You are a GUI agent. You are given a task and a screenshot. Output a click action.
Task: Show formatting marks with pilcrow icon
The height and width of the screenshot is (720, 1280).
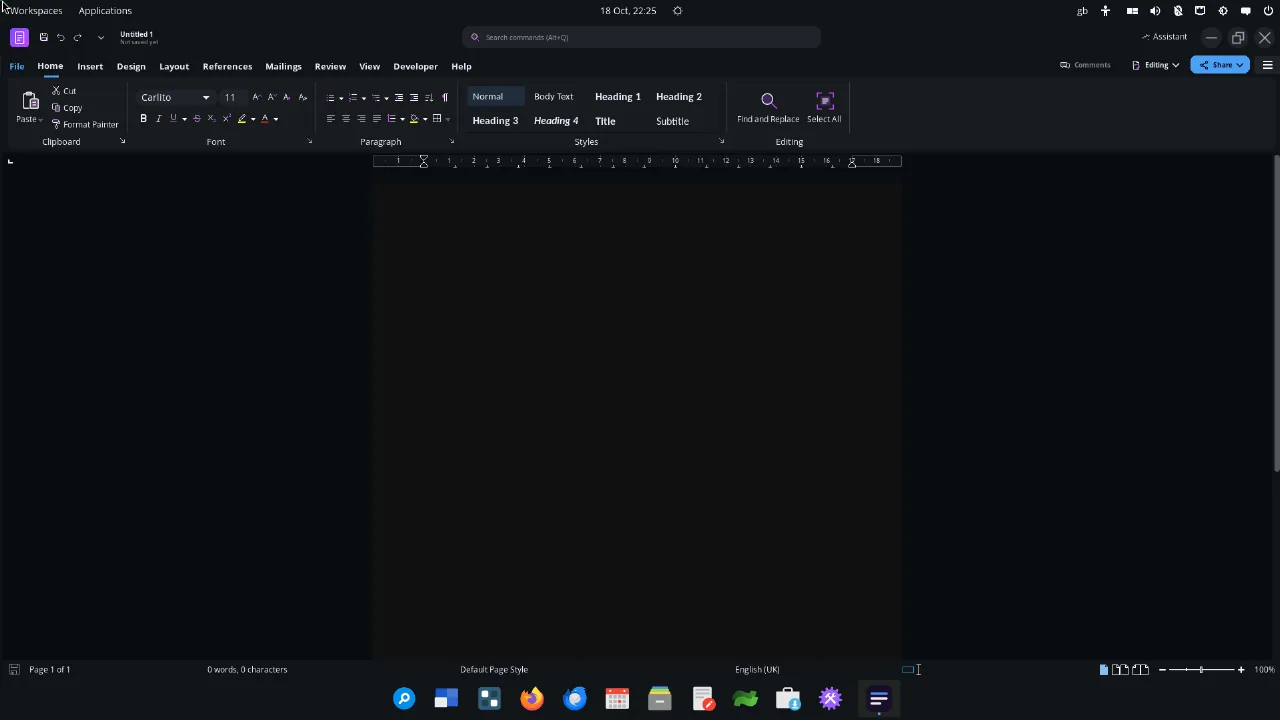[x=445, y=98]
